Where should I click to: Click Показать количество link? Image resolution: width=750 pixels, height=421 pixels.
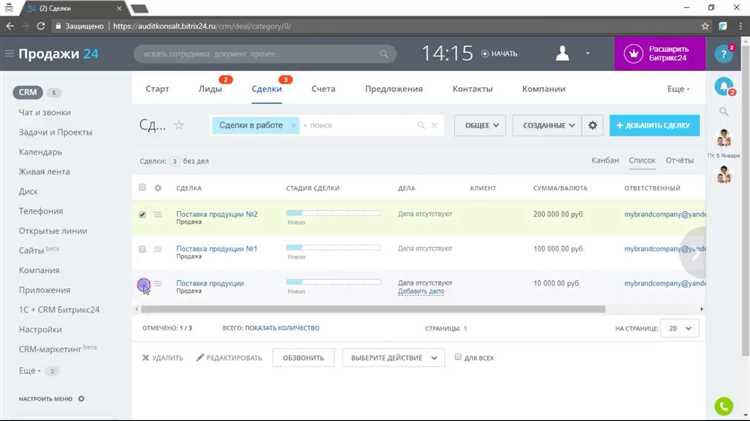point(282,328)
